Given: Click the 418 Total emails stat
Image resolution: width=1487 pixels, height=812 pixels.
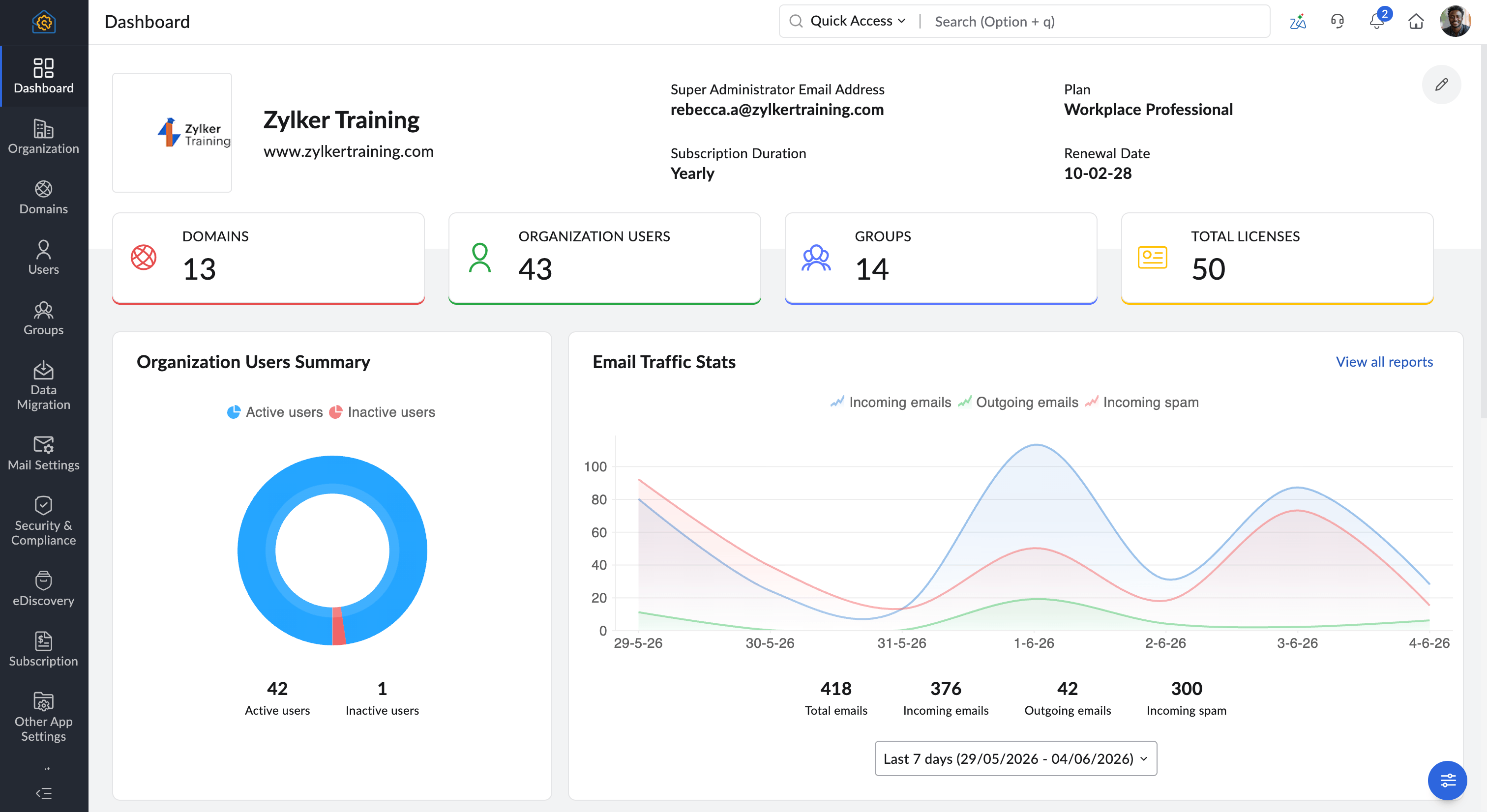Looking at the screenshot, I should tap(836, 698).
